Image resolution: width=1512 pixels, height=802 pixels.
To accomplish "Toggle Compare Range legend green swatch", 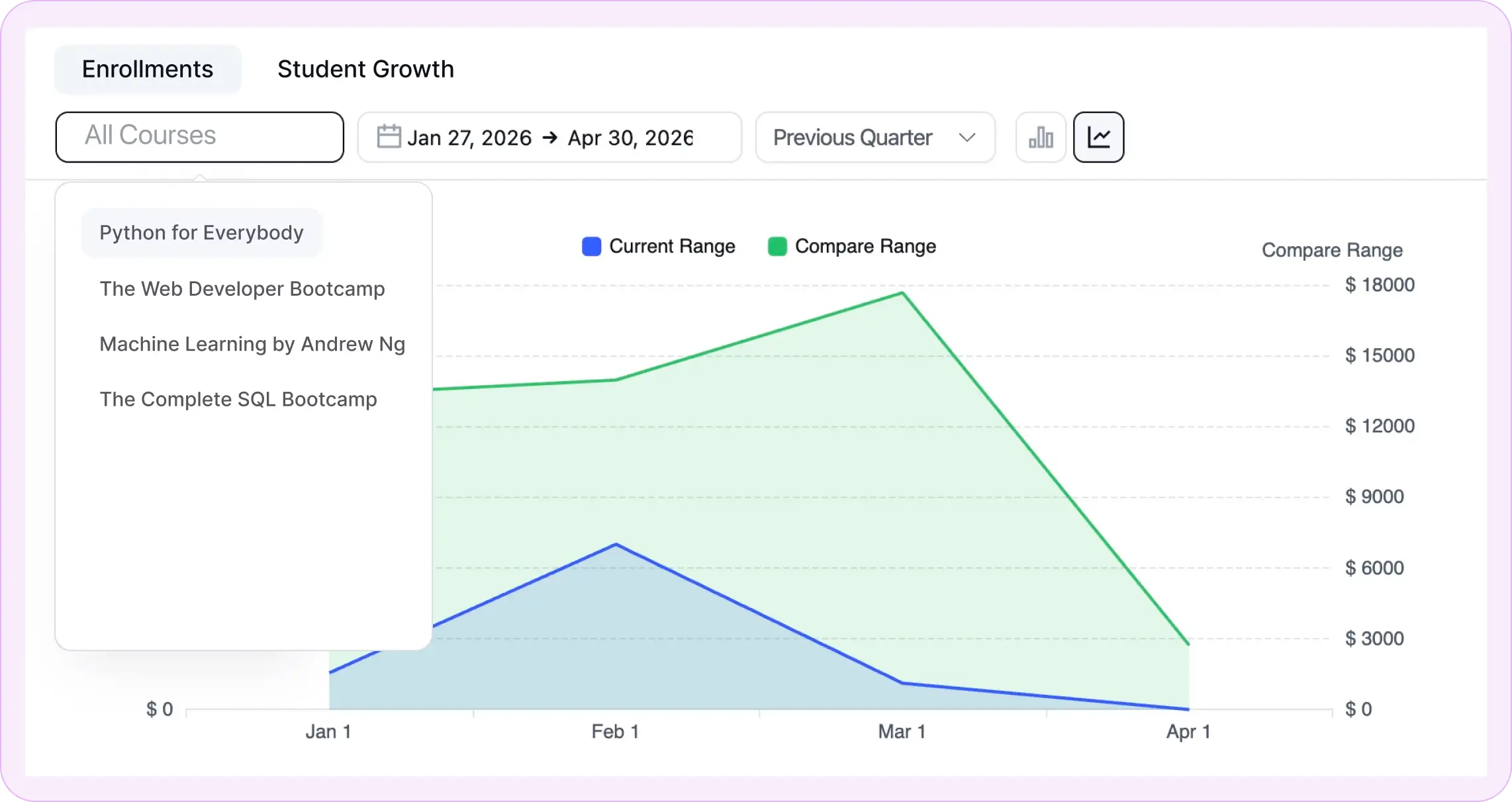I will coord(777,246).
